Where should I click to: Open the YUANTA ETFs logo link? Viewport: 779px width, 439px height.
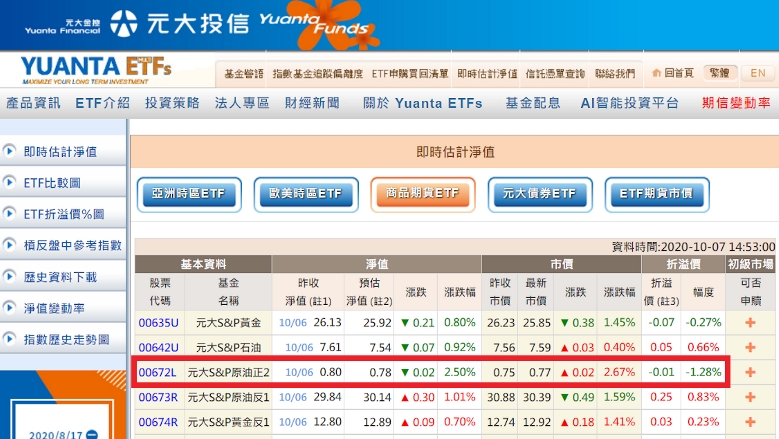point(96,70)
